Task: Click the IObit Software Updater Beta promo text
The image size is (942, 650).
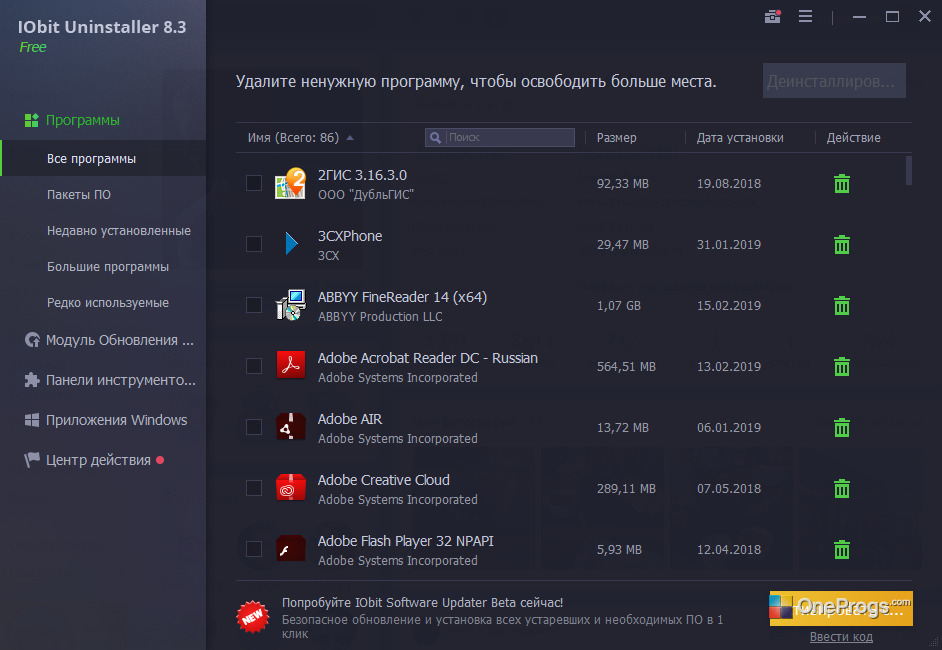Action: [422, 603]
